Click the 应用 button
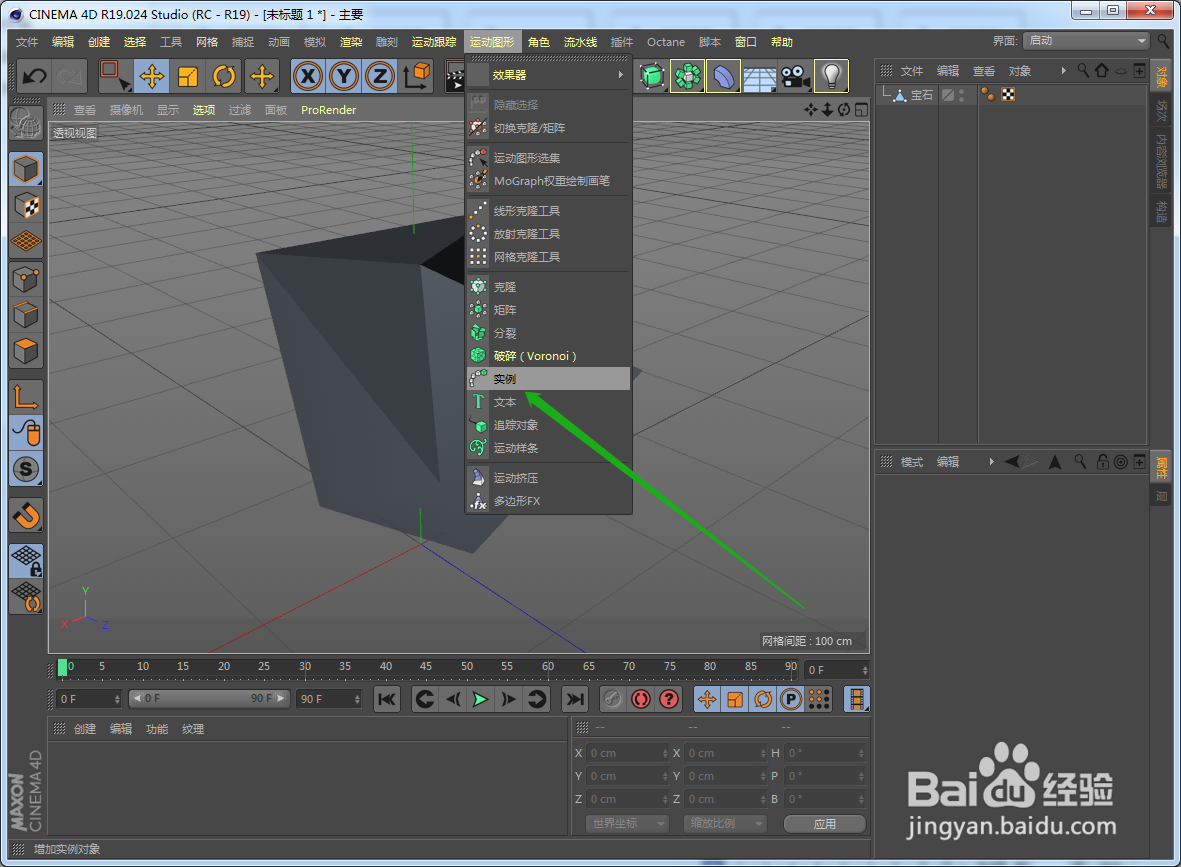 825,824
